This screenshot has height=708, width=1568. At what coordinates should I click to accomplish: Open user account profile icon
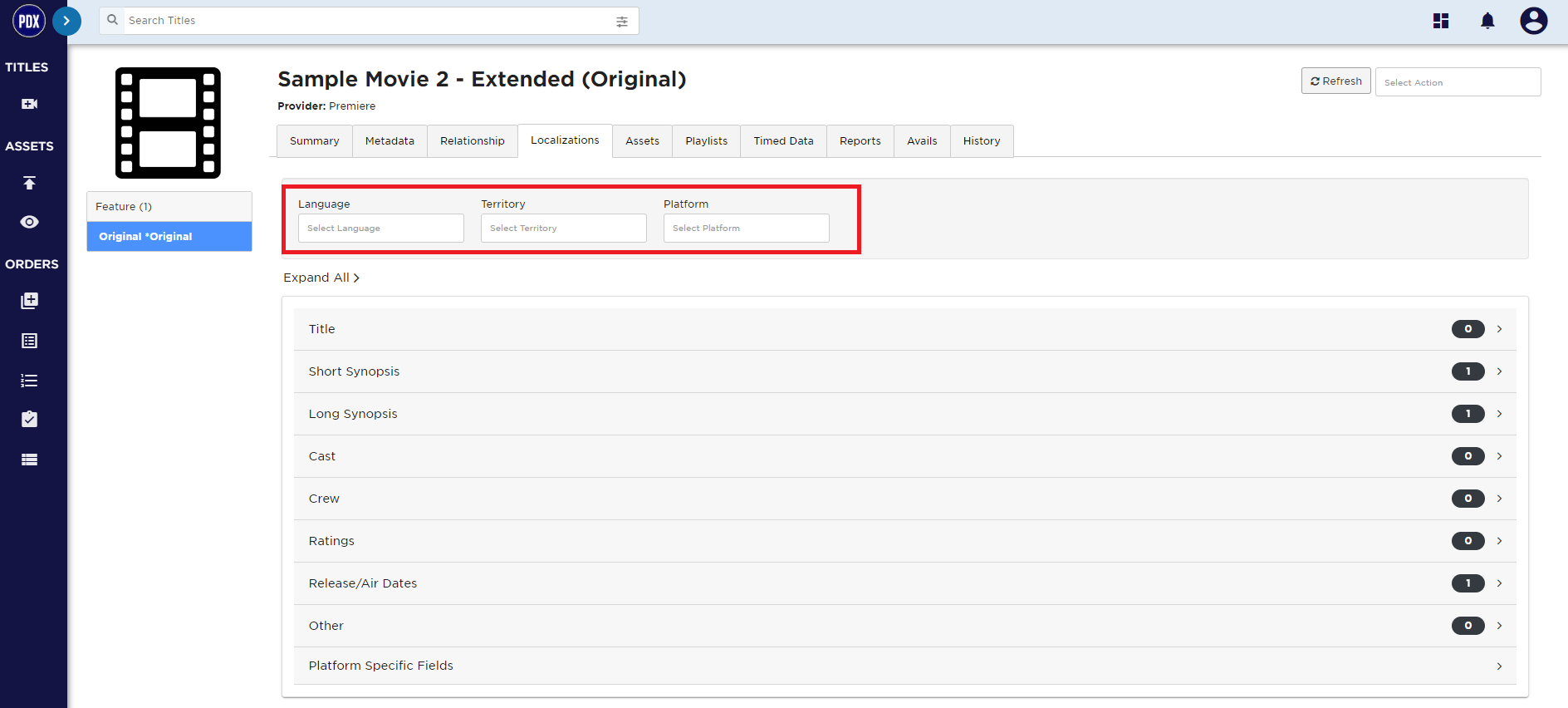(1534, 21)
